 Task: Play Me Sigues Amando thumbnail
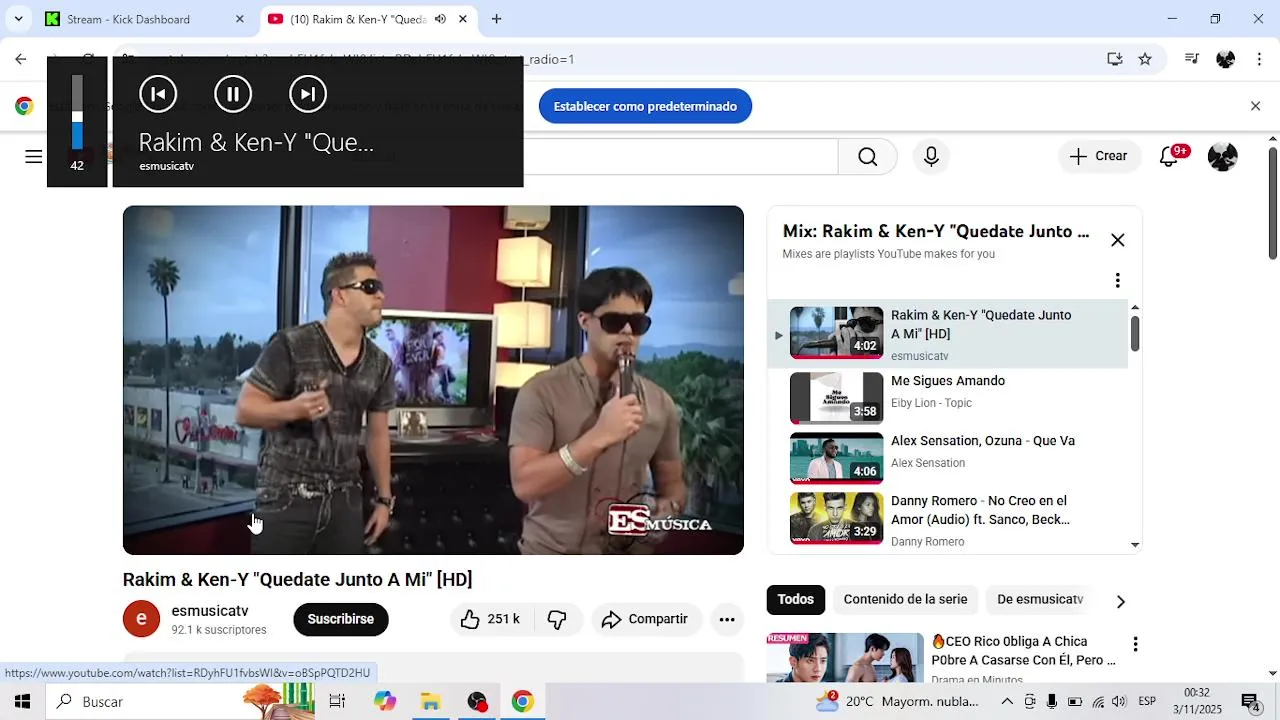tap(837, 397)
